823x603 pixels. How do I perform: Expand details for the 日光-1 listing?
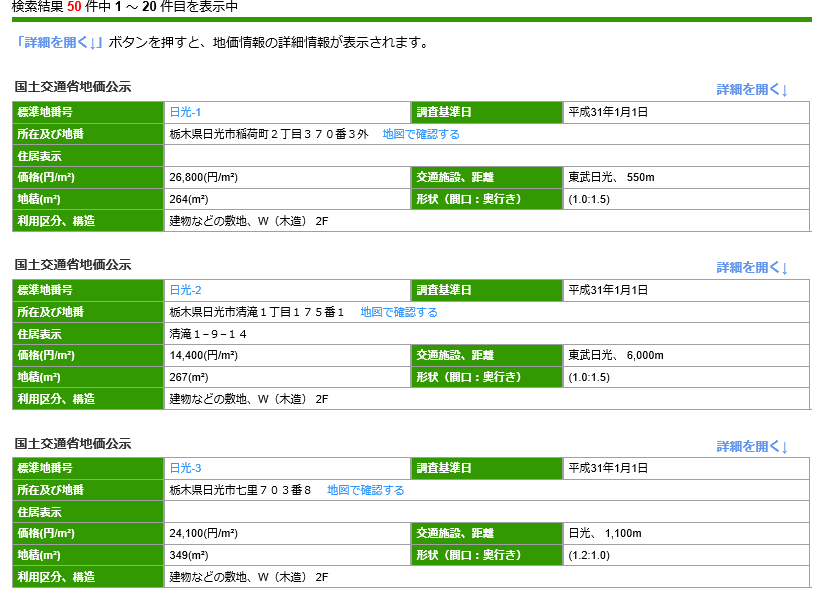tap(752, 89)
